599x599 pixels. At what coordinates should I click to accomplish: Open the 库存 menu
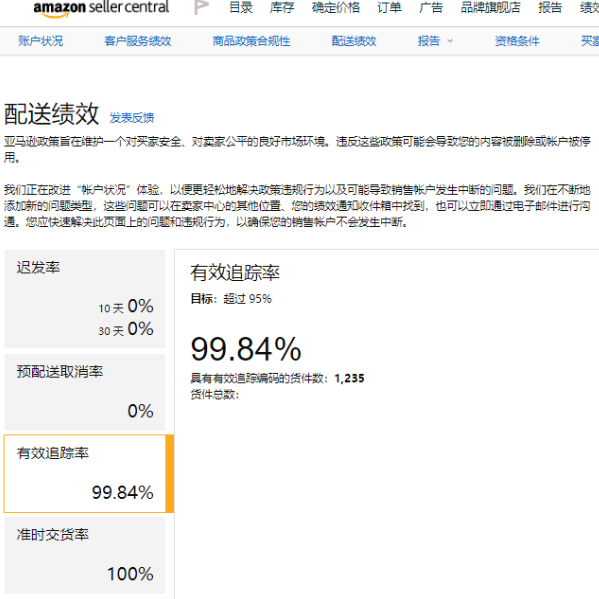pyautogui.click(x=282, y=7)
